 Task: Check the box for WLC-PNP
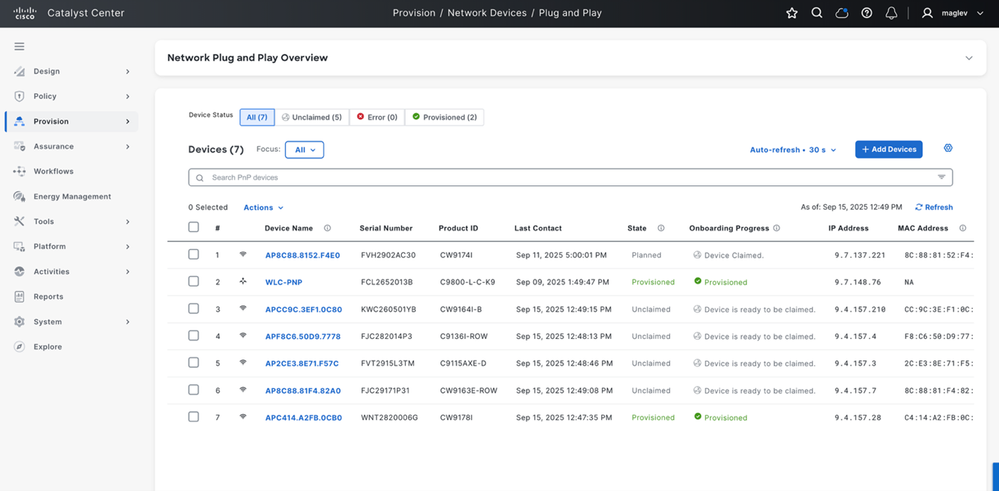click(194, 281)
